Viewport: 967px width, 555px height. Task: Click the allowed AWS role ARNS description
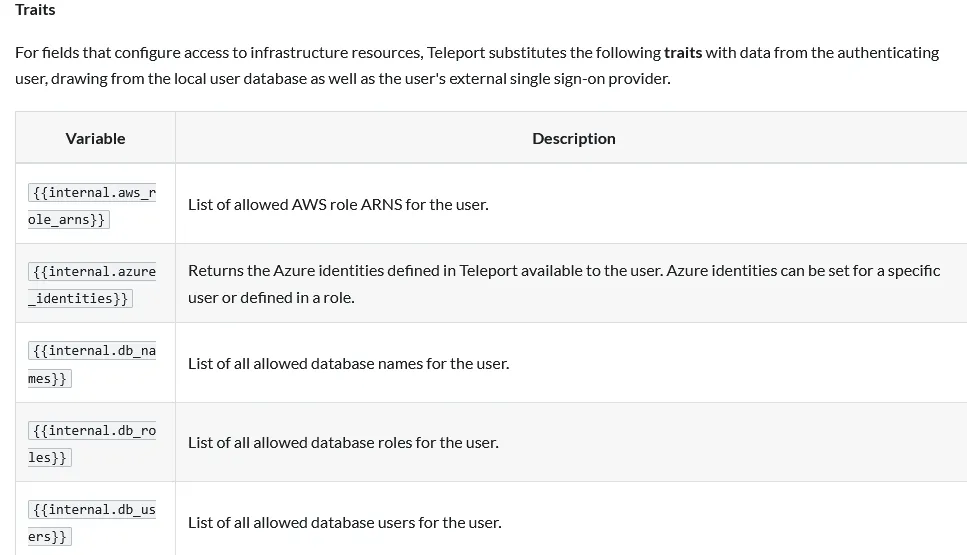(338, 205)
